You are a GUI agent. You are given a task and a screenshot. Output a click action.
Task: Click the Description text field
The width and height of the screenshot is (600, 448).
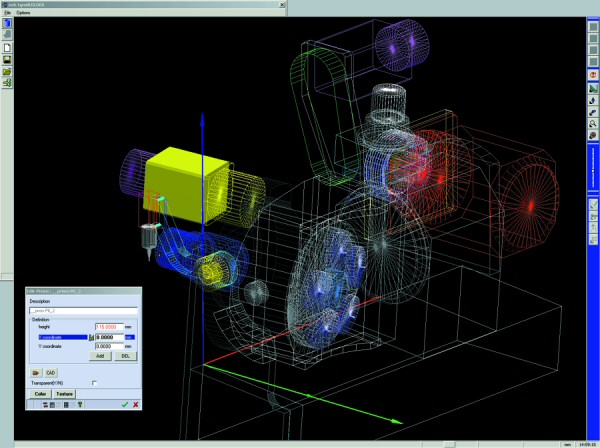point(83,311)
